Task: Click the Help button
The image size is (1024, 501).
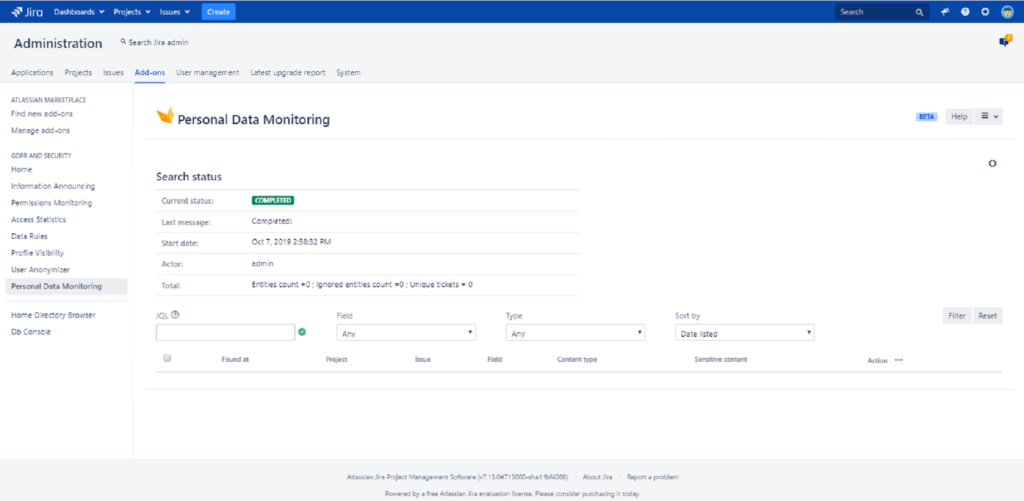Action: click(x=959, y=116)
